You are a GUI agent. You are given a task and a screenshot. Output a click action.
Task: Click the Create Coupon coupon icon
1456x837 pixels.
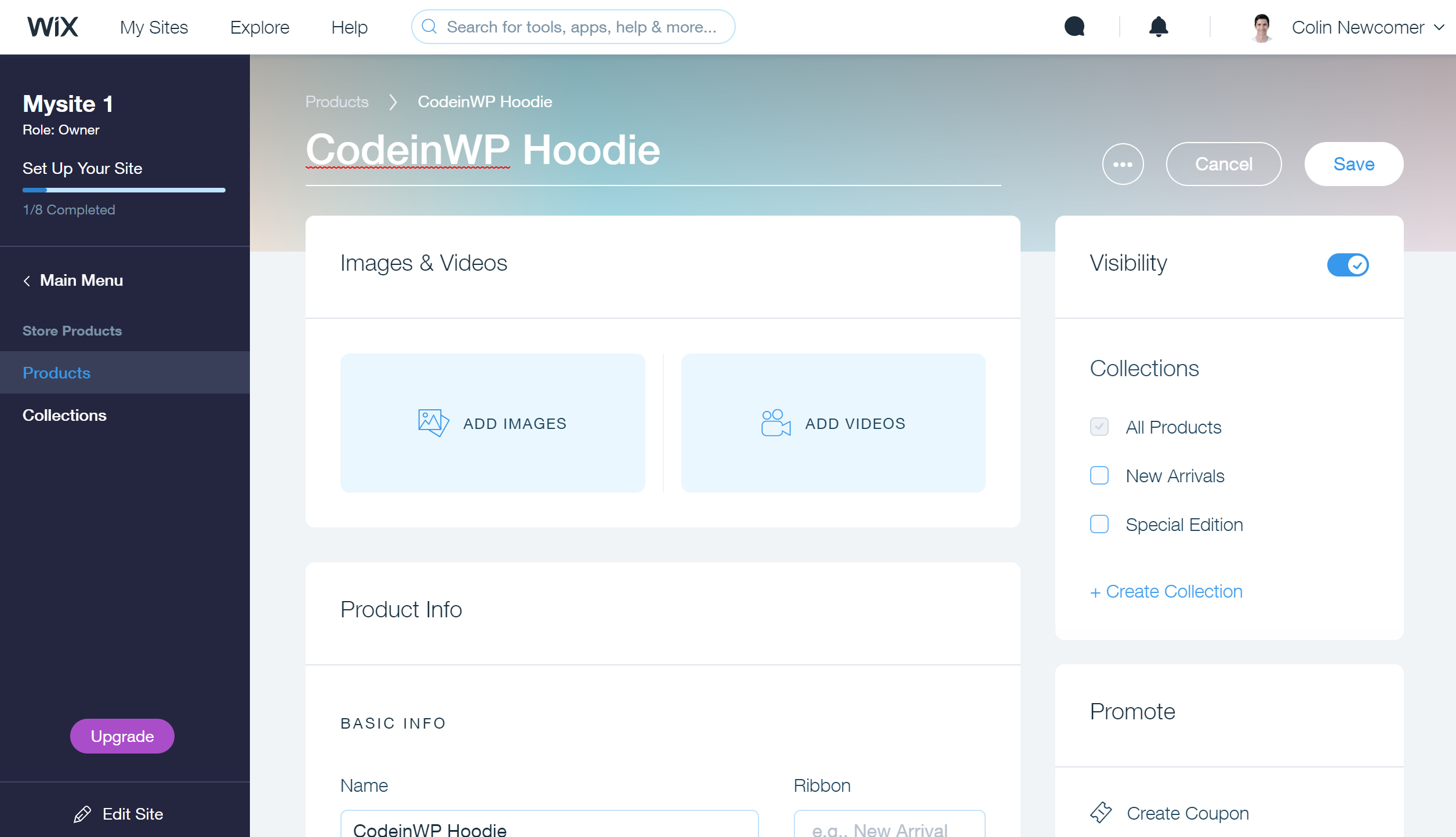click(x=1102, y=813)
